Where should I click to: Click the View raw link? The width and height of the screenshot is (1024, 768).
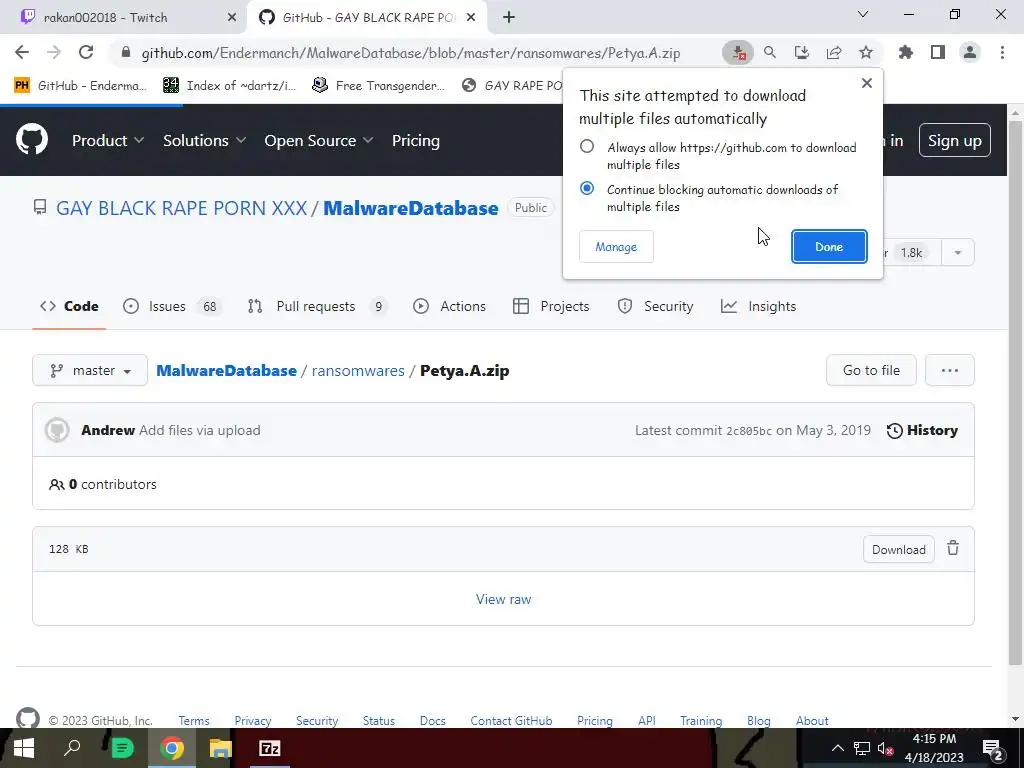504,599
